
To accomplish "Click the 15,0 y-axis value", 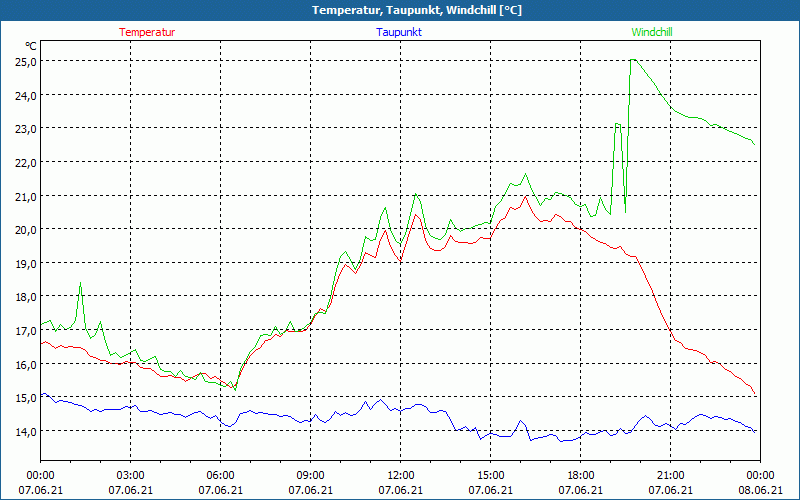I will point(26,398).
